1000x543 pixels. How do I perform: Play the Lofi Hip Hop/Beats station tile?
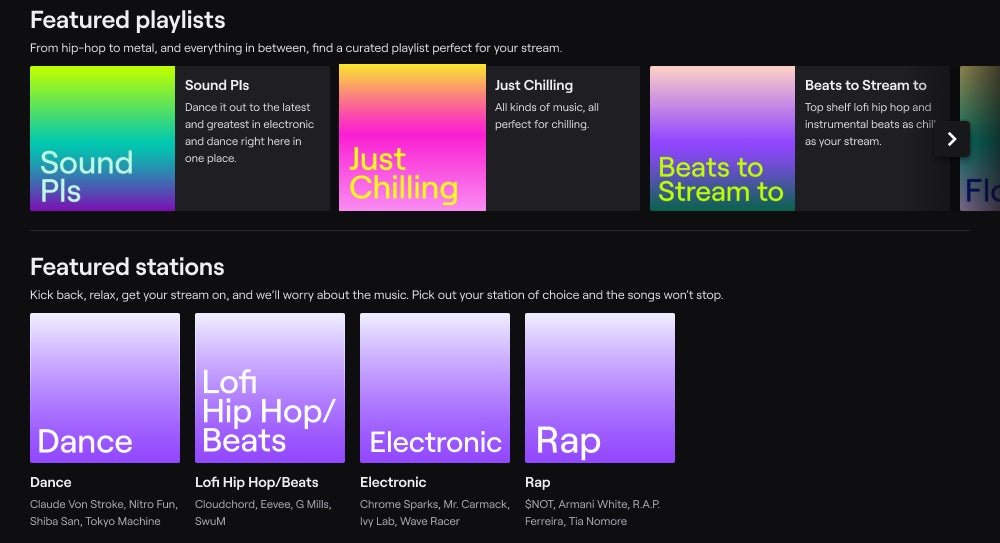[x=270, y=388]
